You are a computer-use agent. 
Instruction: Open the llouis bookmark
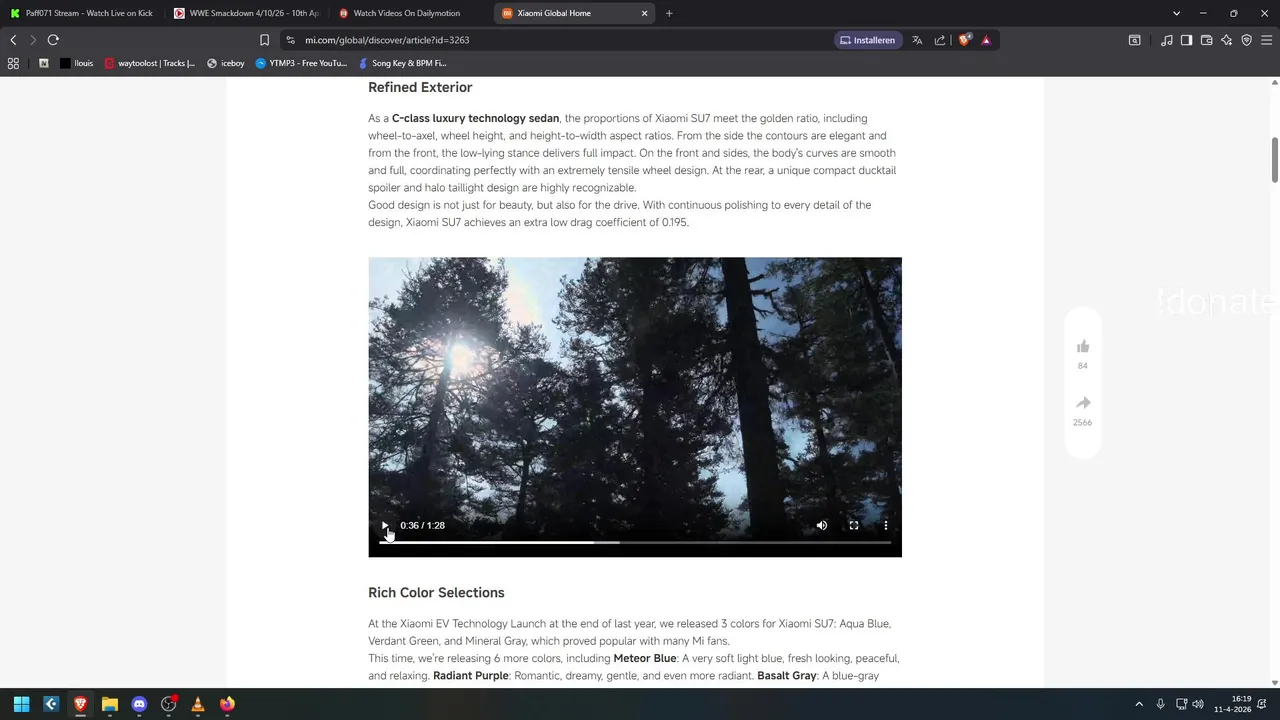(77, 63)
